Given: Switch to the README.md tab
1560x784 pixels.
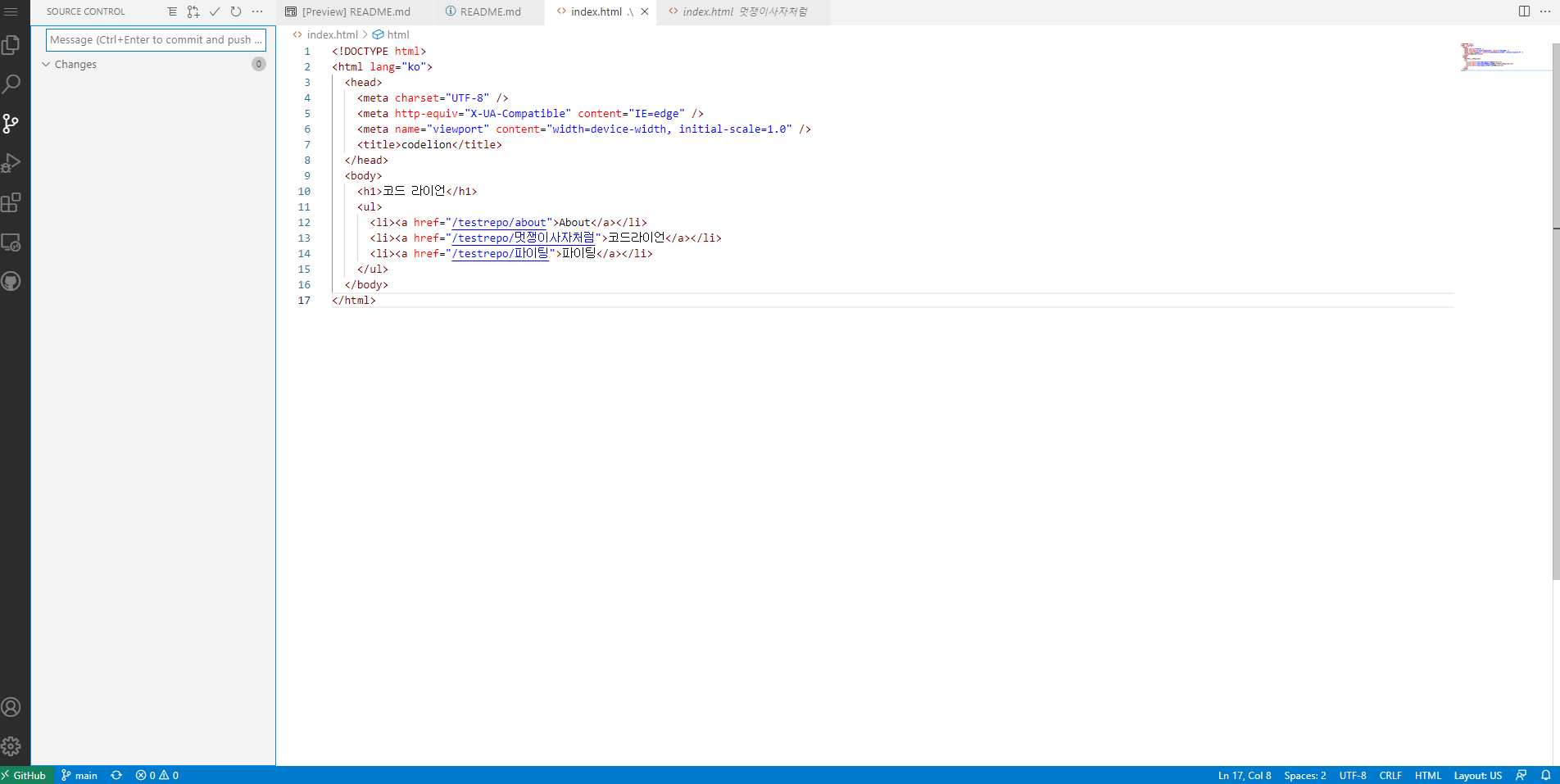Looking at the screenshot, I should tap(490, 11).
